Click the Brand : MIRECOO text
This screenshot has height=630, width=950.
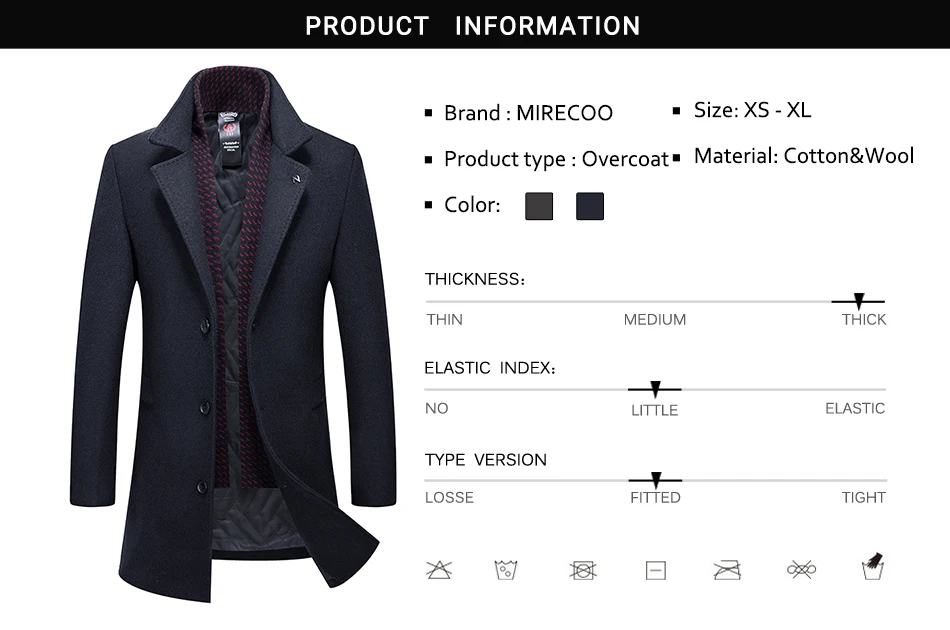click(x=528, y=113)
